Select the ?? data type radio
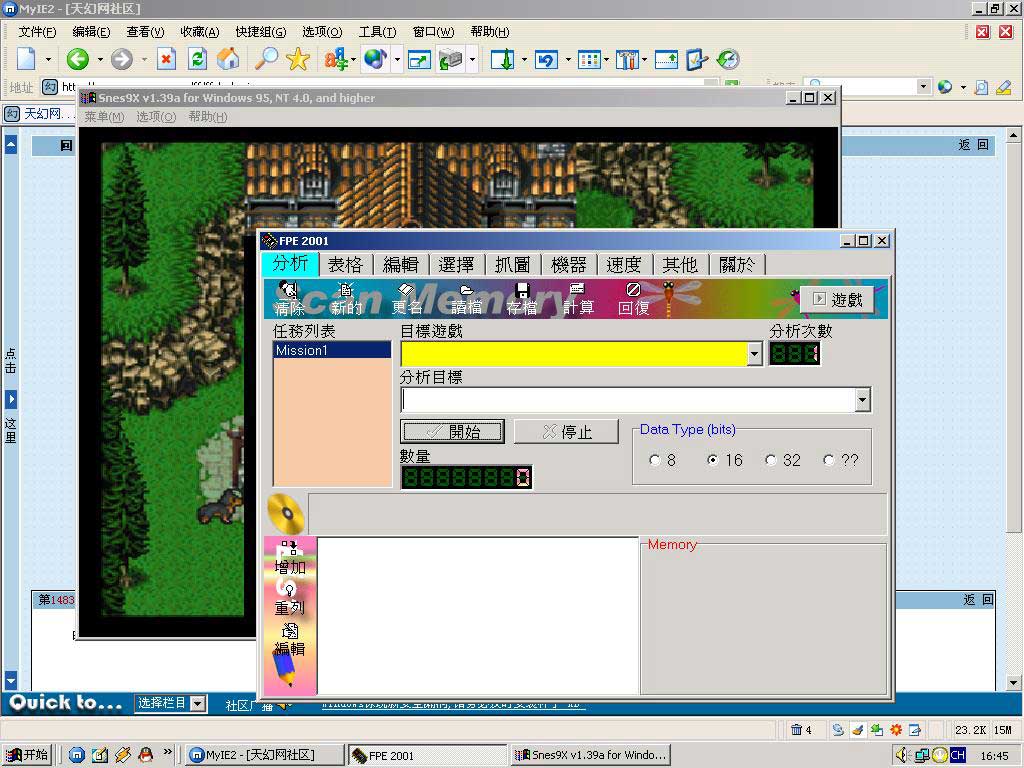This screenshot has width=1024, height=768. click(829, 460)
